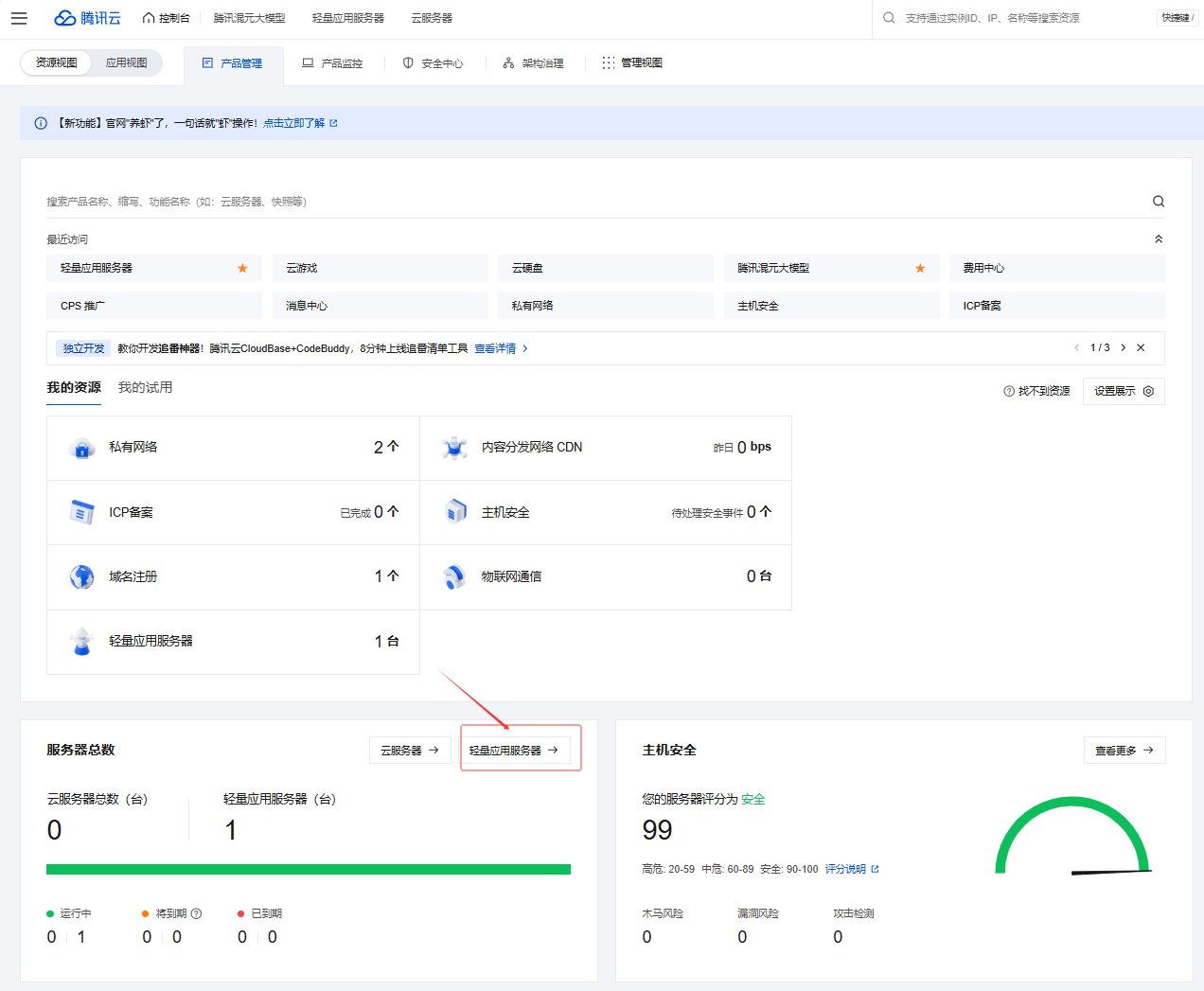Open 轻量应用服务器 in top navigation bar
The width and height of the screenshot is (1204, 991).
tap(348, 18)
